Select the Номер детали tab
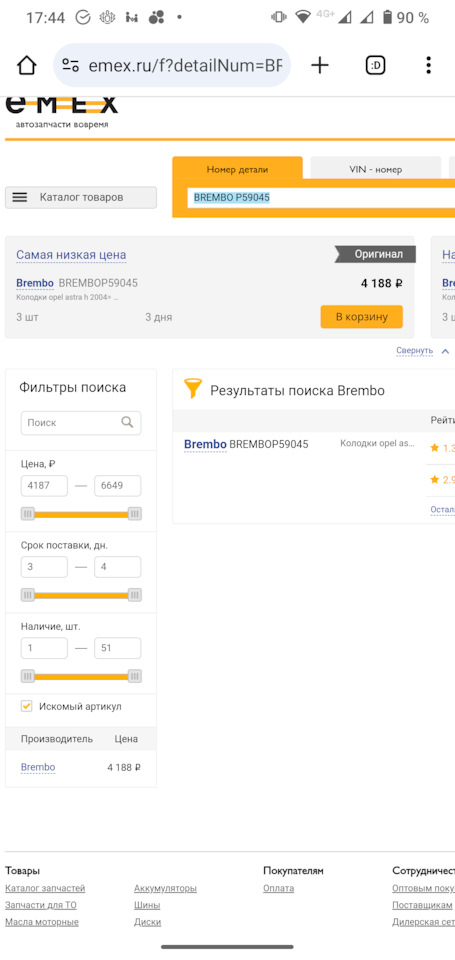The height and width of the screenshot is (960, 455). [x=237, y=170]
